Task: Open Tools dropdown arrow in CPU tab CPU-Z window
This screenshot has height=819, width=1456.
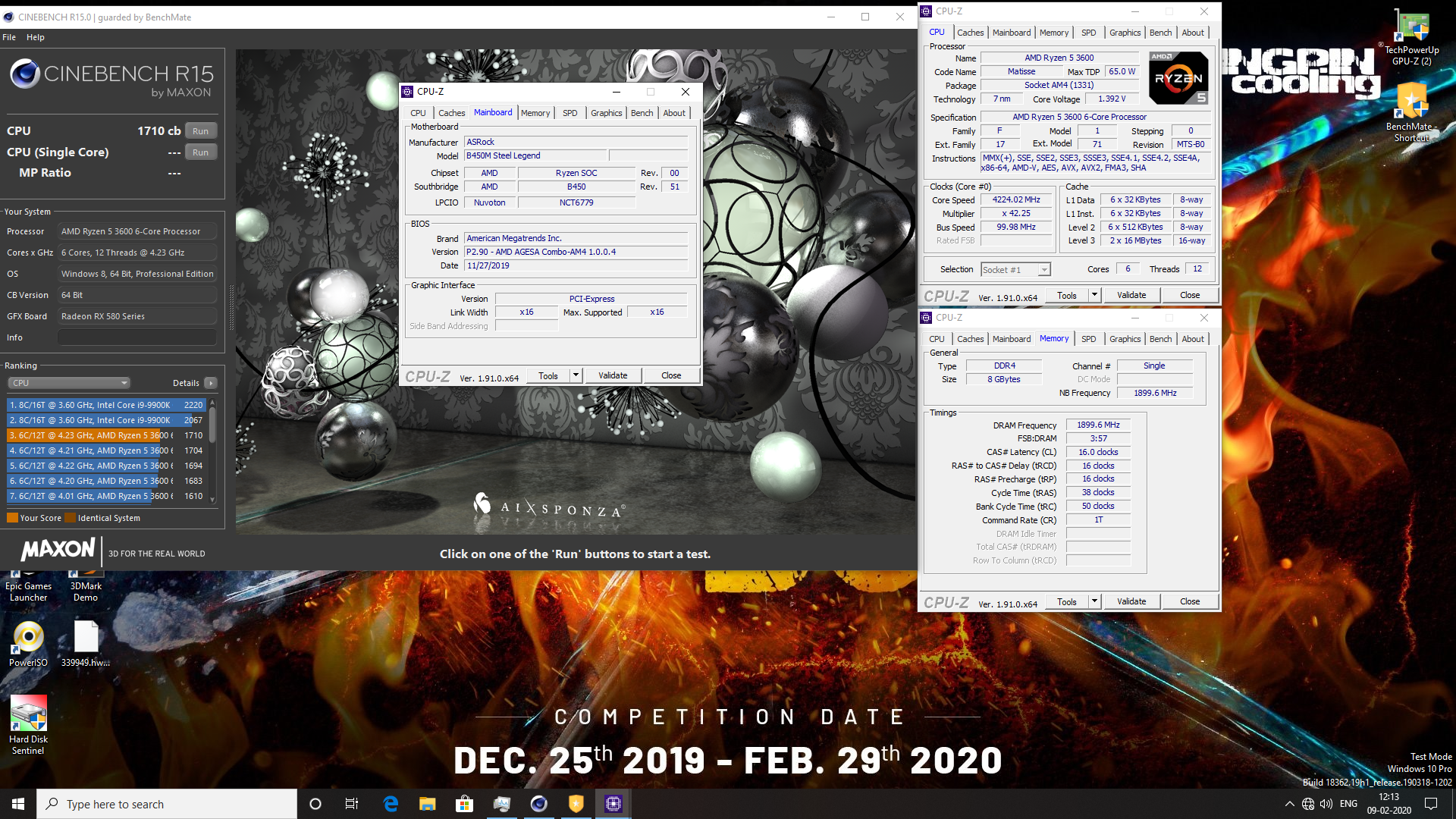Action: 1094,295
